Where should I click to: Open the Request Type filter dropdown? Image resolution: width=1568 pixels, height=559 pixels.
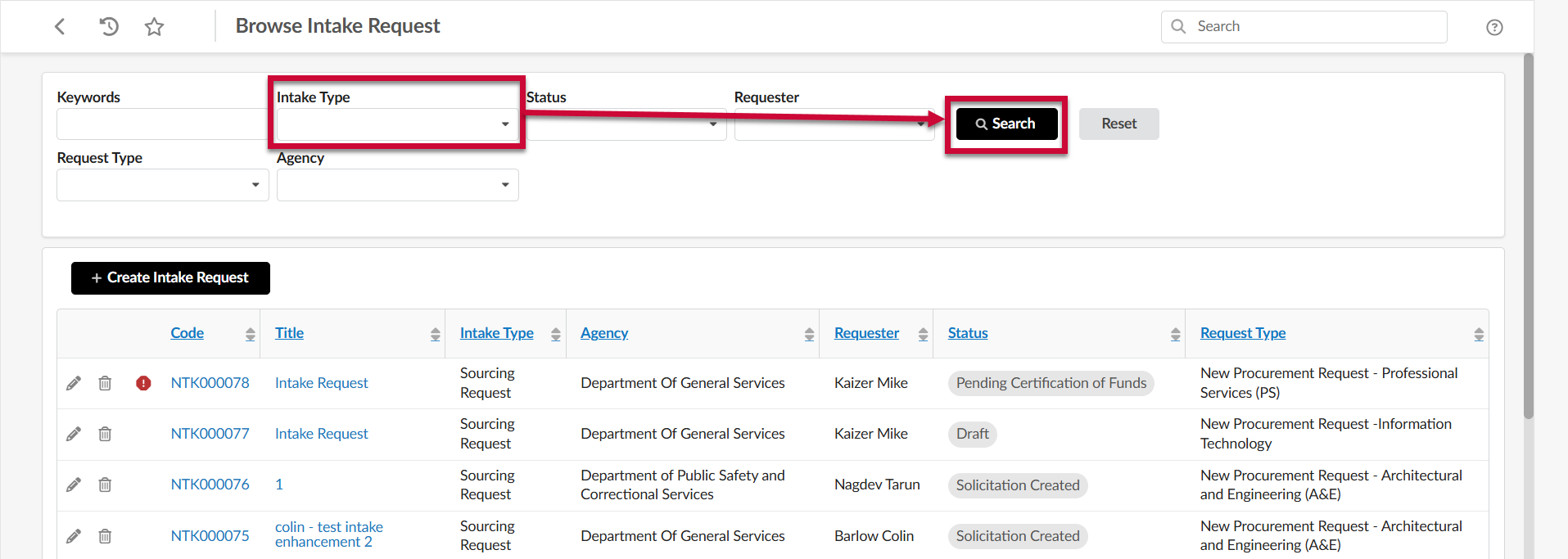click(162, 185)
